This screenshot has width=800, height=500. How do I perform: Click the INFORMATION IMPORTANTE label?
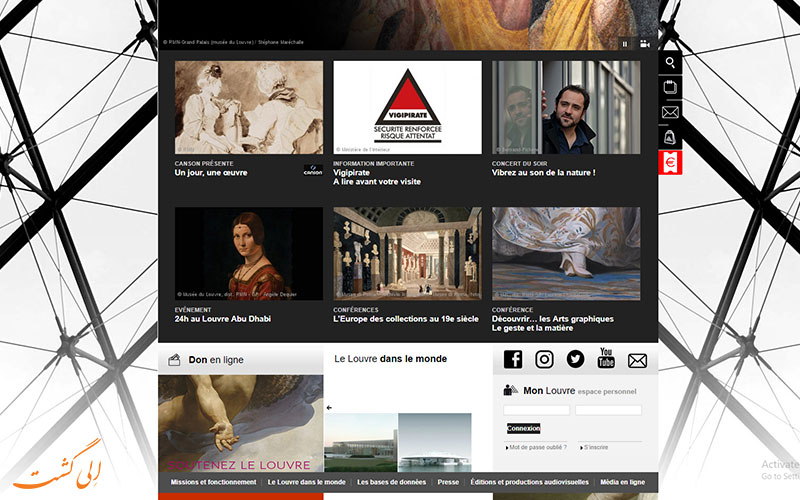373,164
